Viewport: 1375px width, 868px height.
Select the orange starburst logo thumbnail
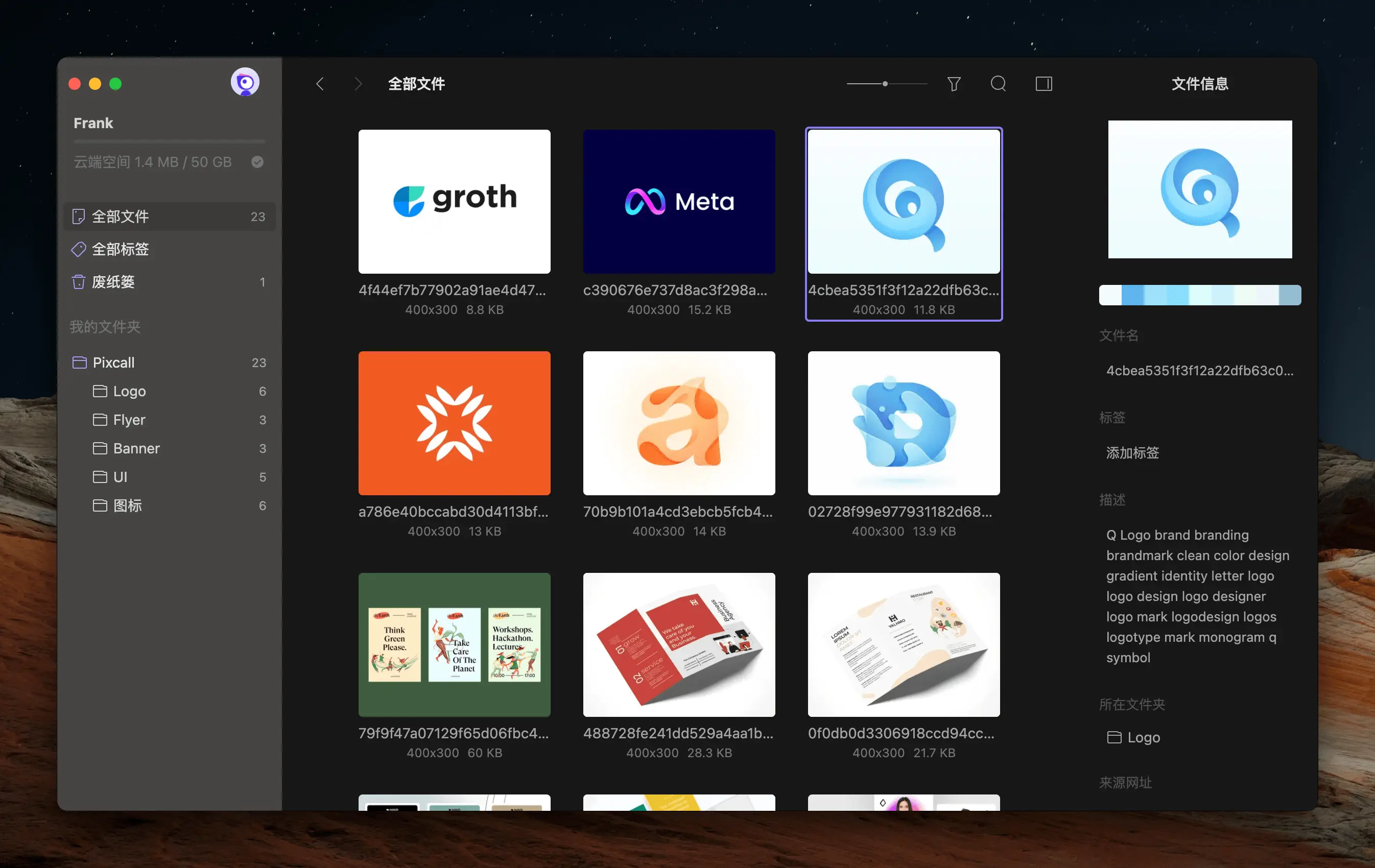(455, 423)
